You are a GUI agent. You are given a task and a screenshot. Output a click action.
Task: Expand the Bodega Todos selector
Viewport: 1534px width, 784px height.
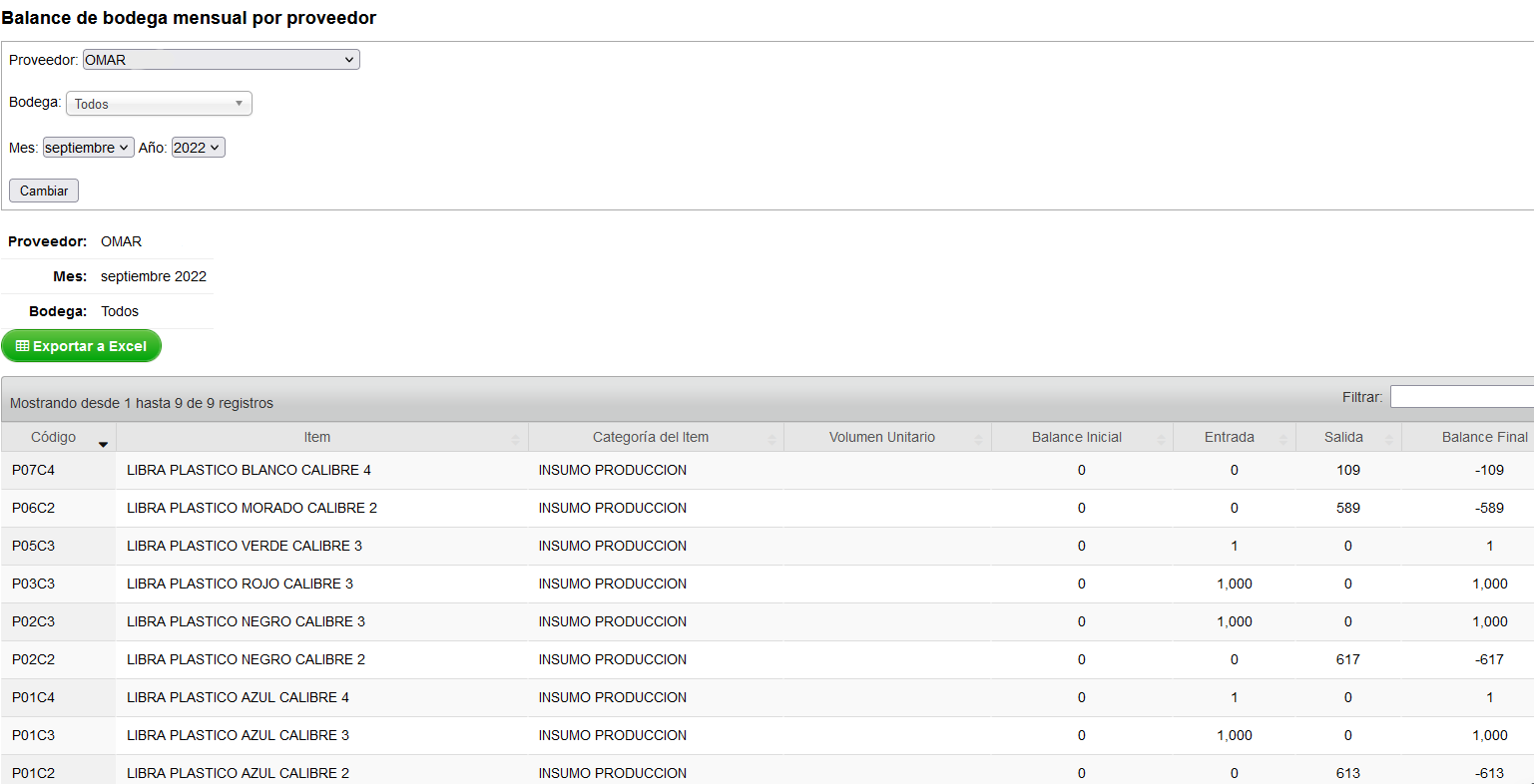(x=159, y=104)
